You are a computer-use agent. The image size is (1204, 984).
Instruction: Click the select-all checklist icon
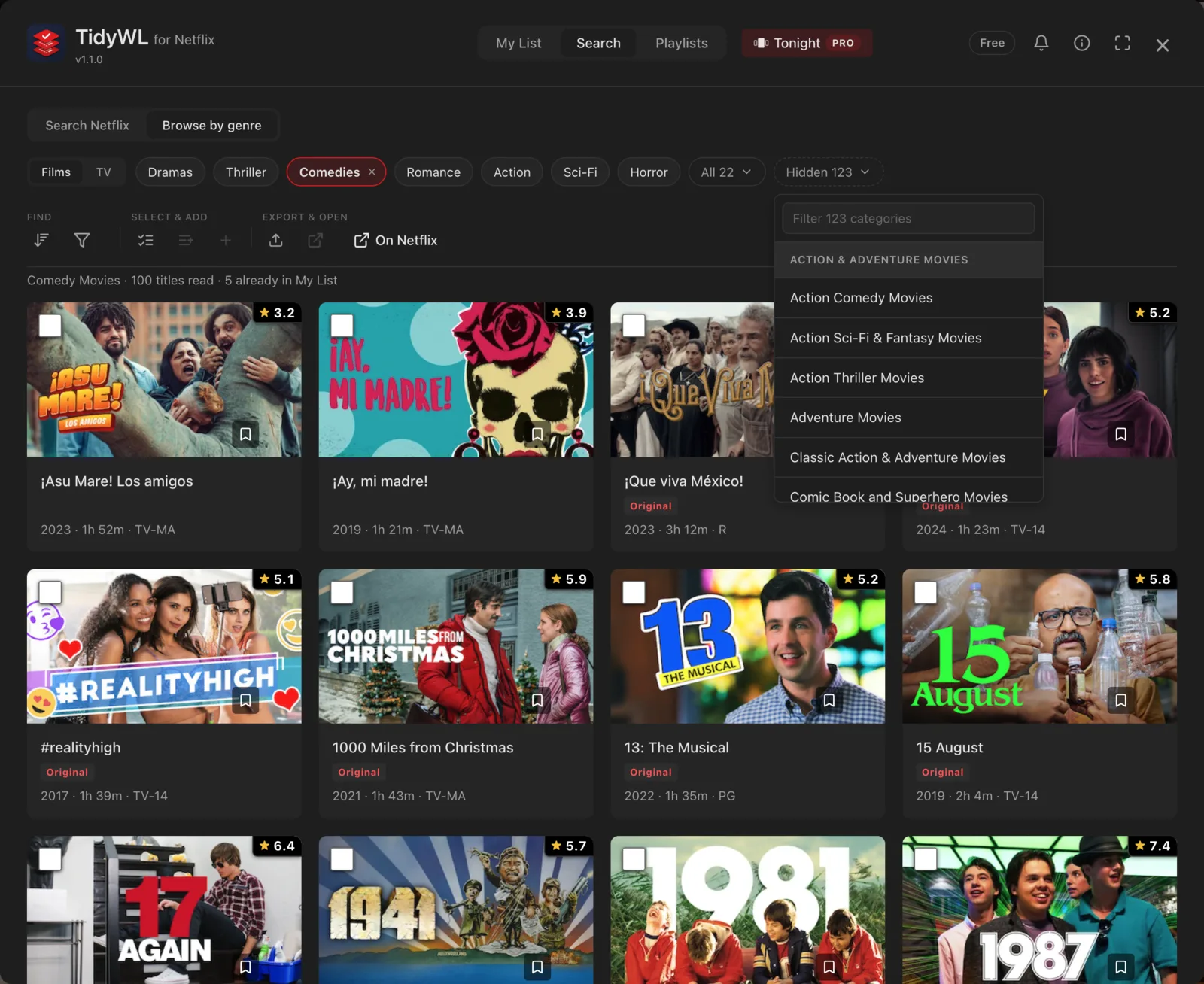145,240
